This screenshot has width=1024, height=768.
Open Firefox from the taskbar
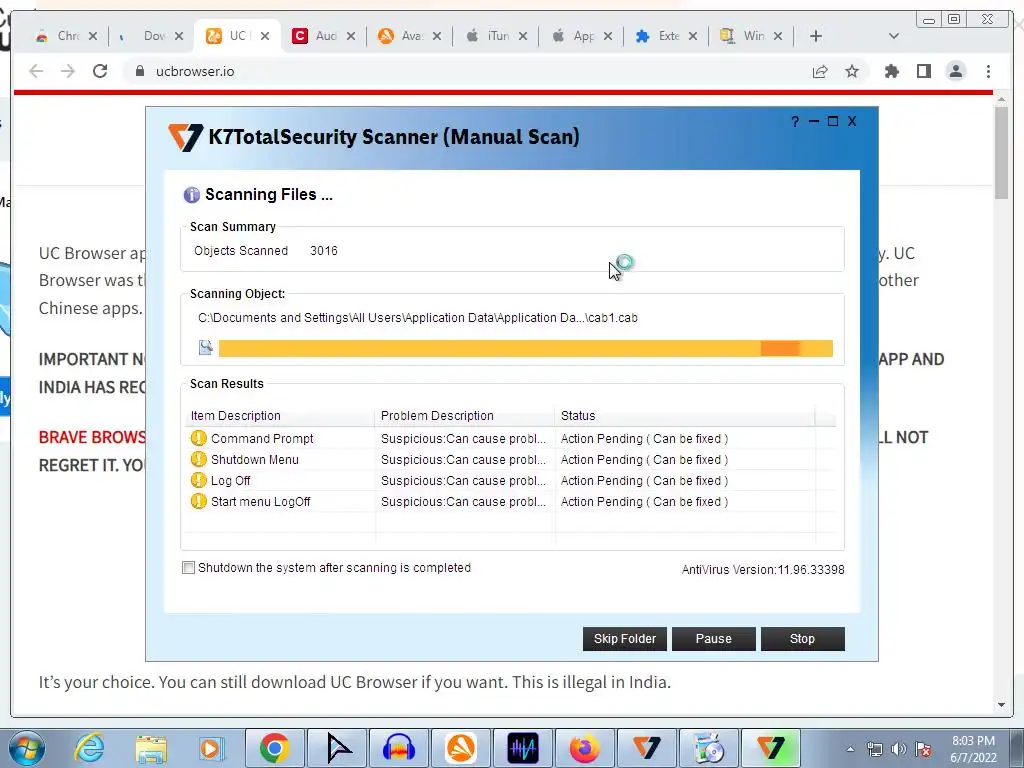pos(584,748)
